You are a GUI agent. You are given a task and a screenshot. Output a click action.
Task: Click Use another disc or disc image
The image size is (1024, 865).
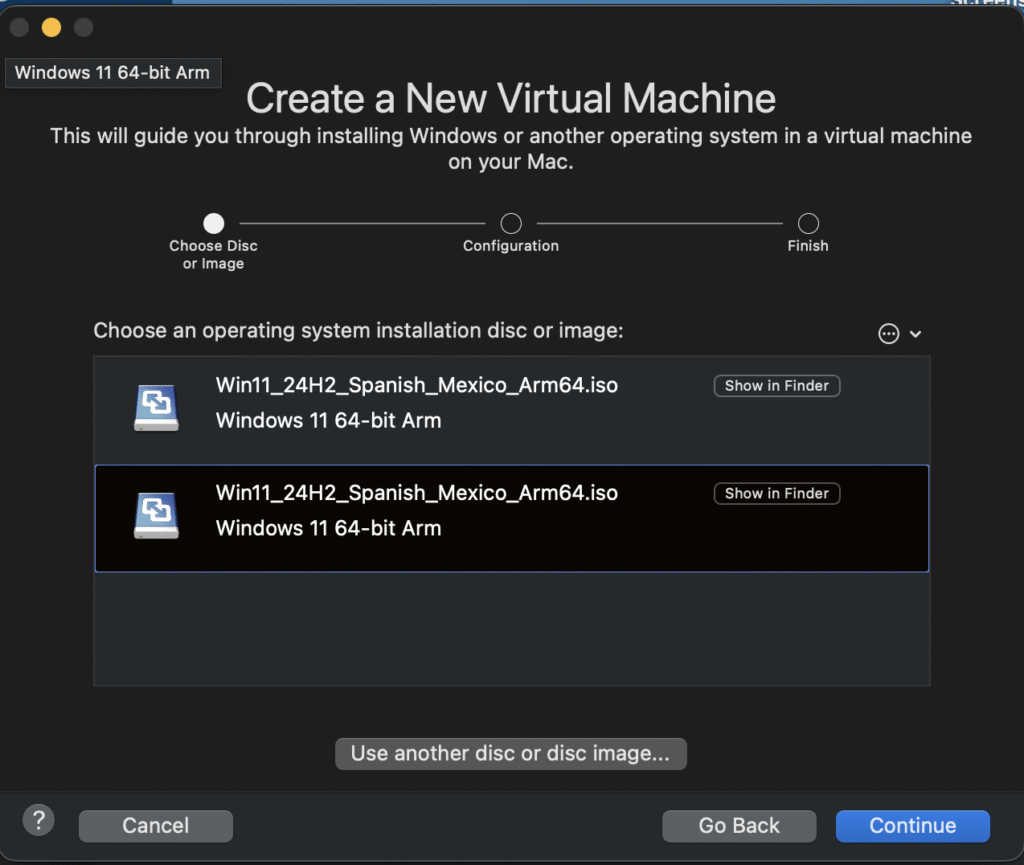[510, 753]
